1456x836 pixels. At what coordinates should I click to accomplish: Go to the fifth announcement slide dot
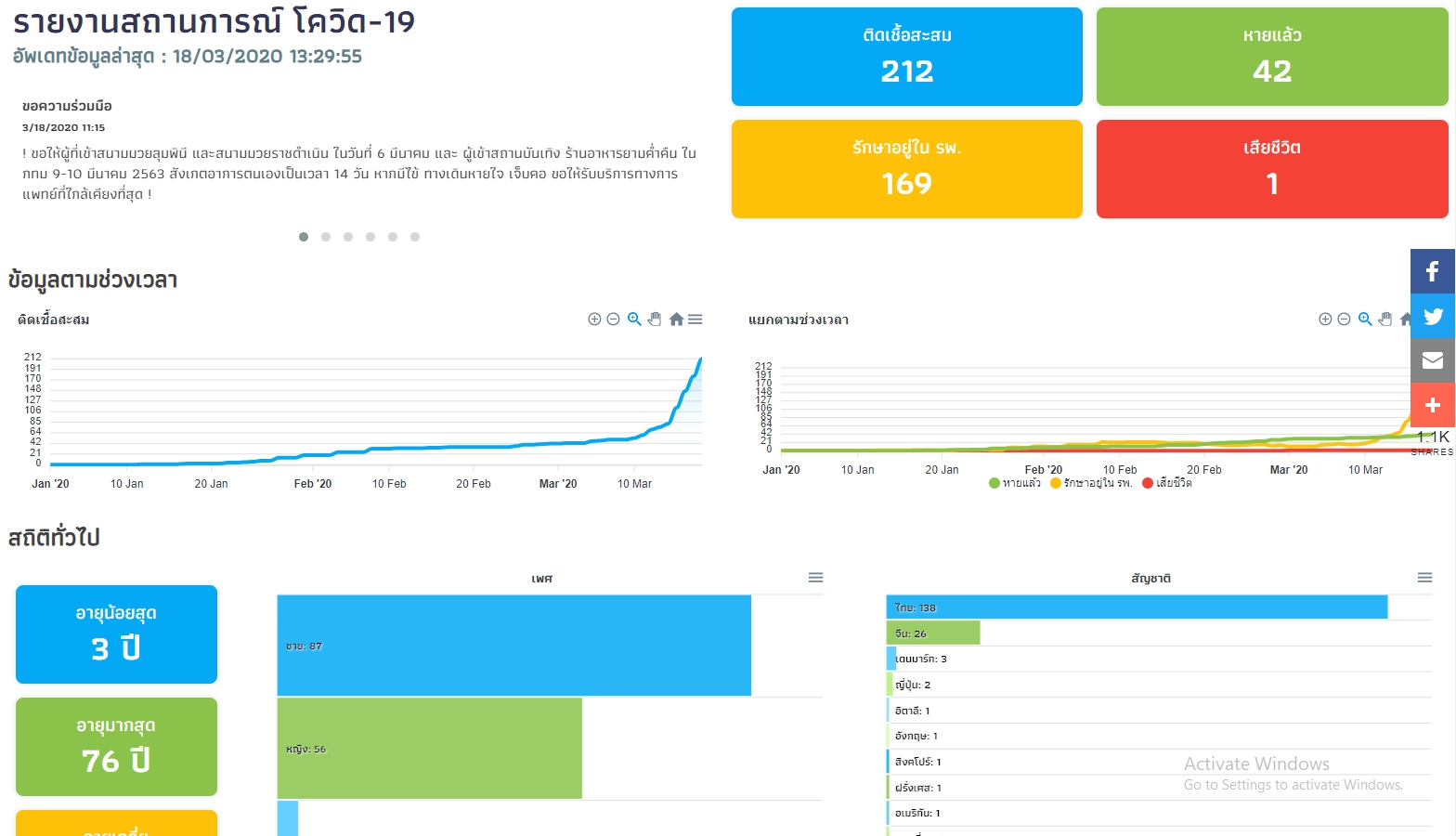[393, 237]
